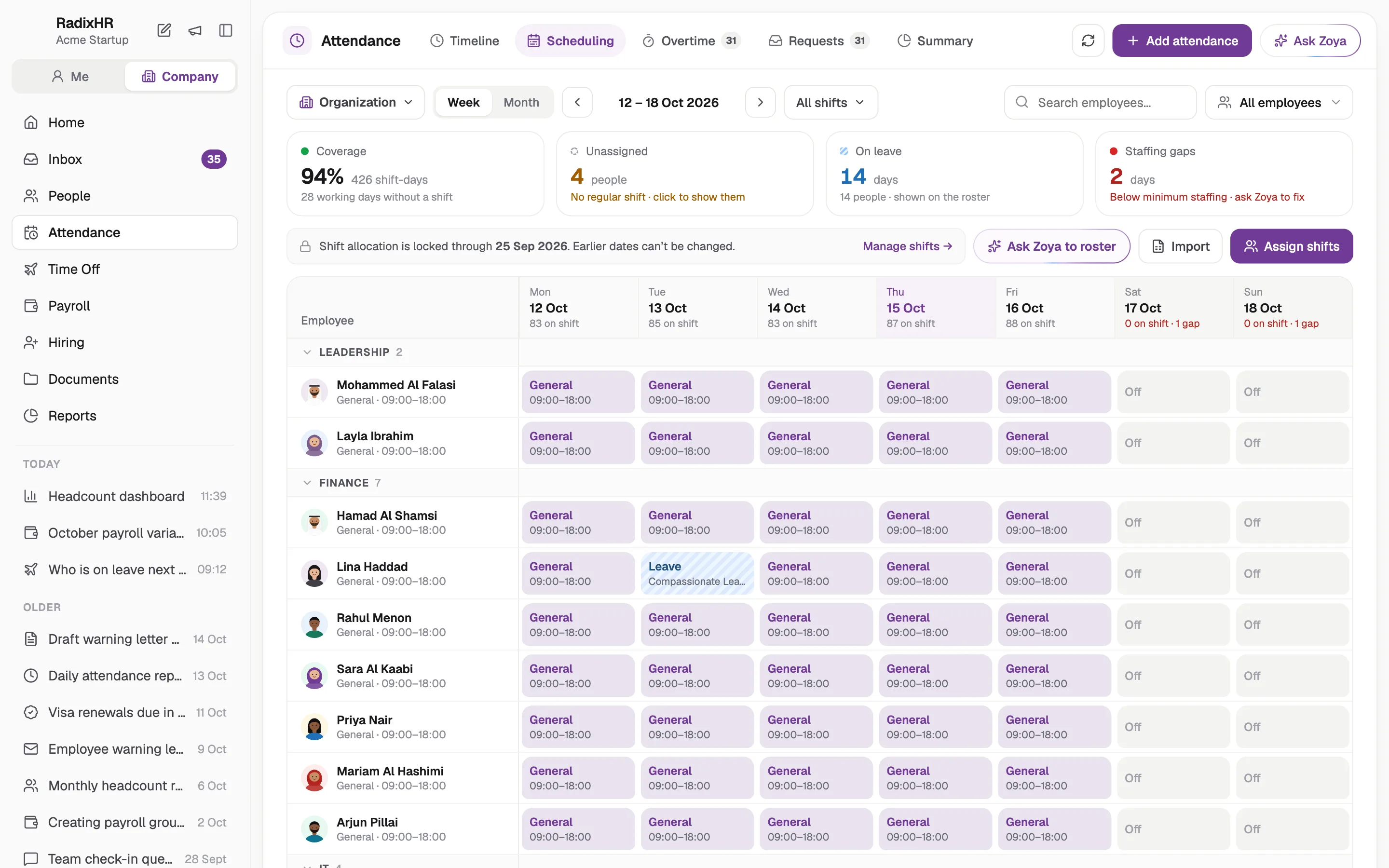The width and height of the screenshot is (1389, 868).
Task: Go to previous week arrow
Action: pos(577,102)
